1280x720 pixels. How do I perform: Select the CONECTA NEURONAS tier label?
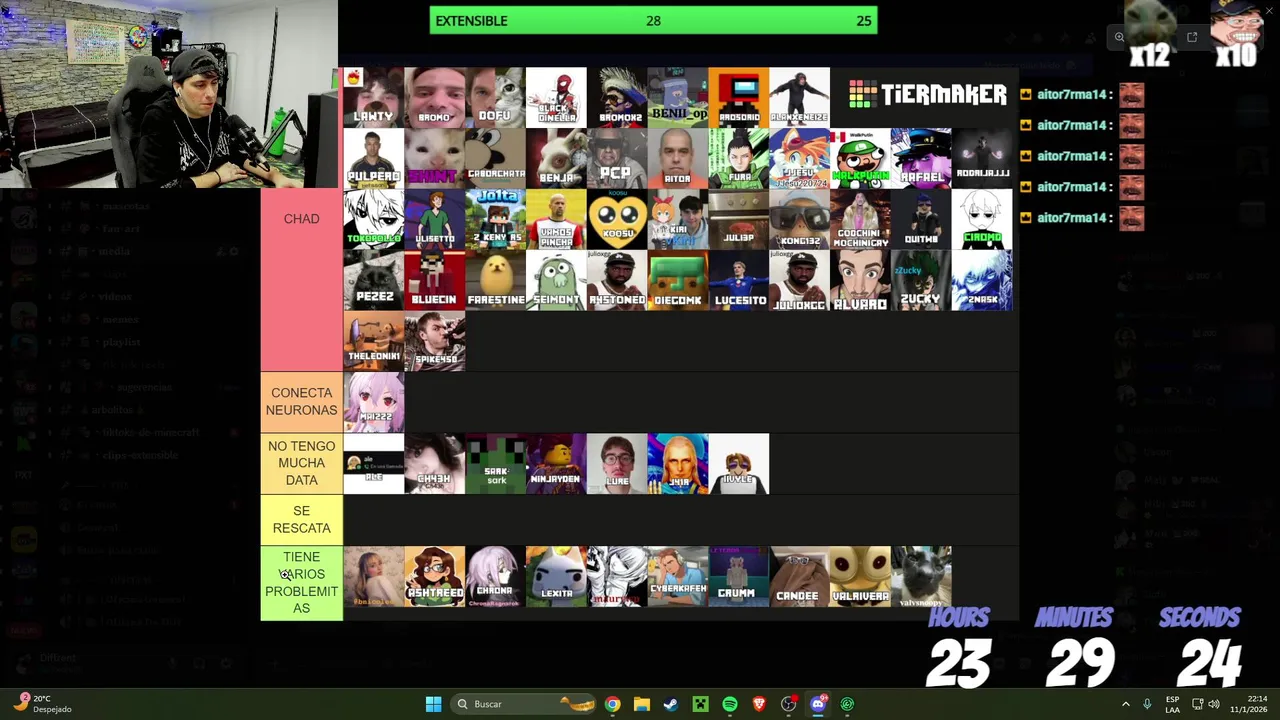click(x=301, y=402)
